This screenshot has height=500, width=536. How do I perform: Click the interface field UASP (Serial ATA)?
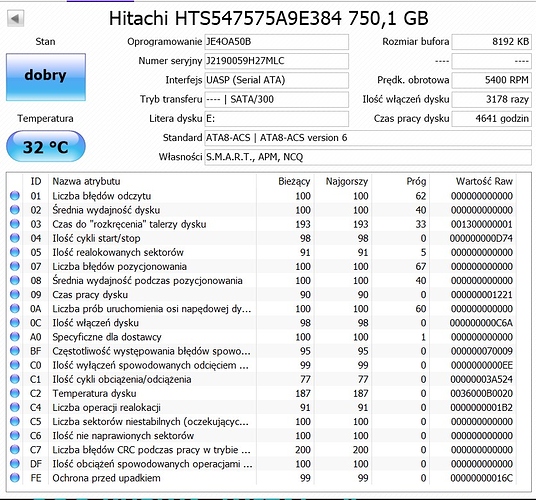point(277,80)
